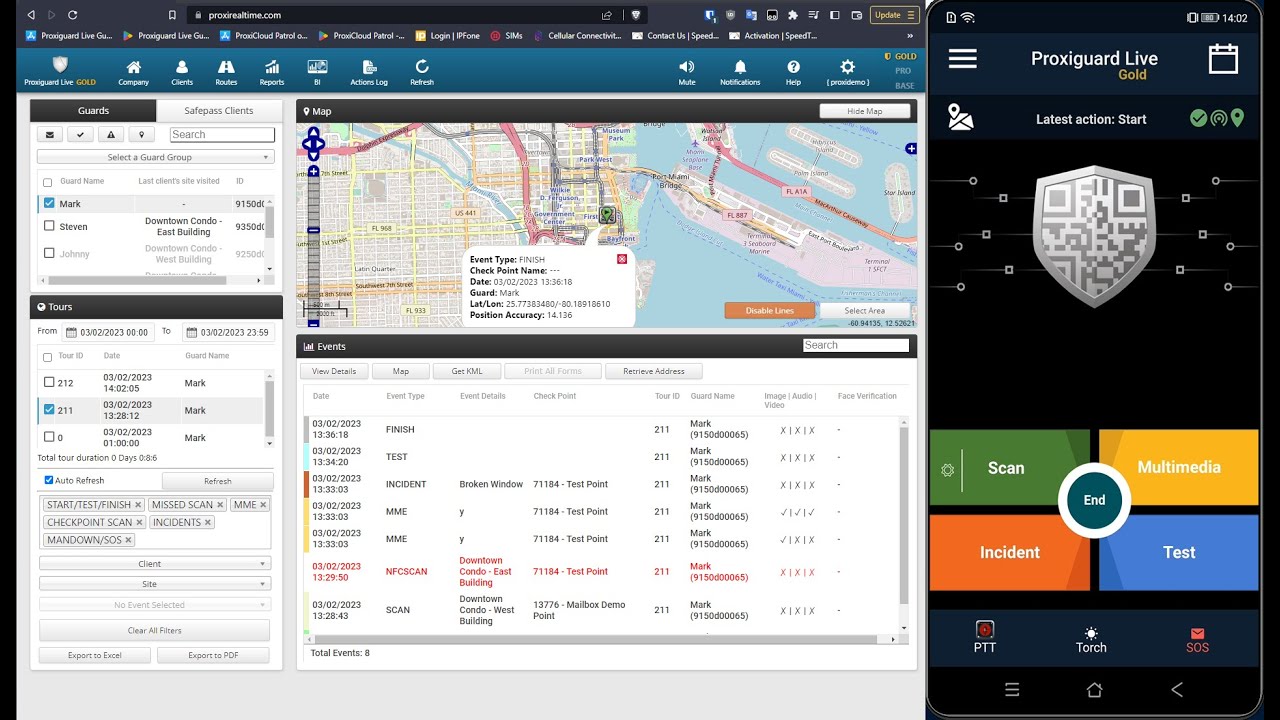Switch to the Guards tab

[93, 111]
